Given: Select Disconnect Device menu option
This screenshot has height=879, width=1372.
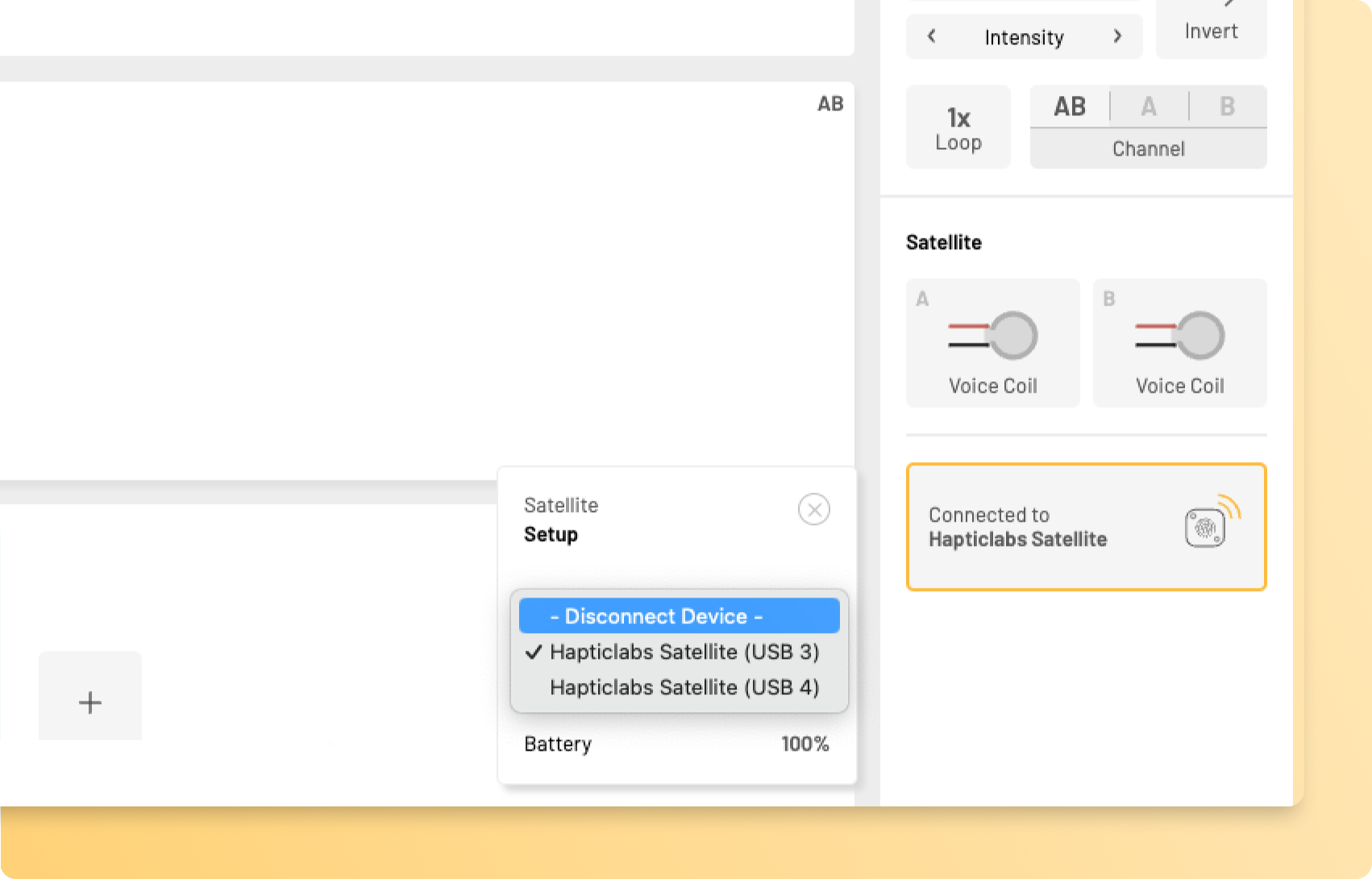Looking at the screenshot, I should [680, 616].
